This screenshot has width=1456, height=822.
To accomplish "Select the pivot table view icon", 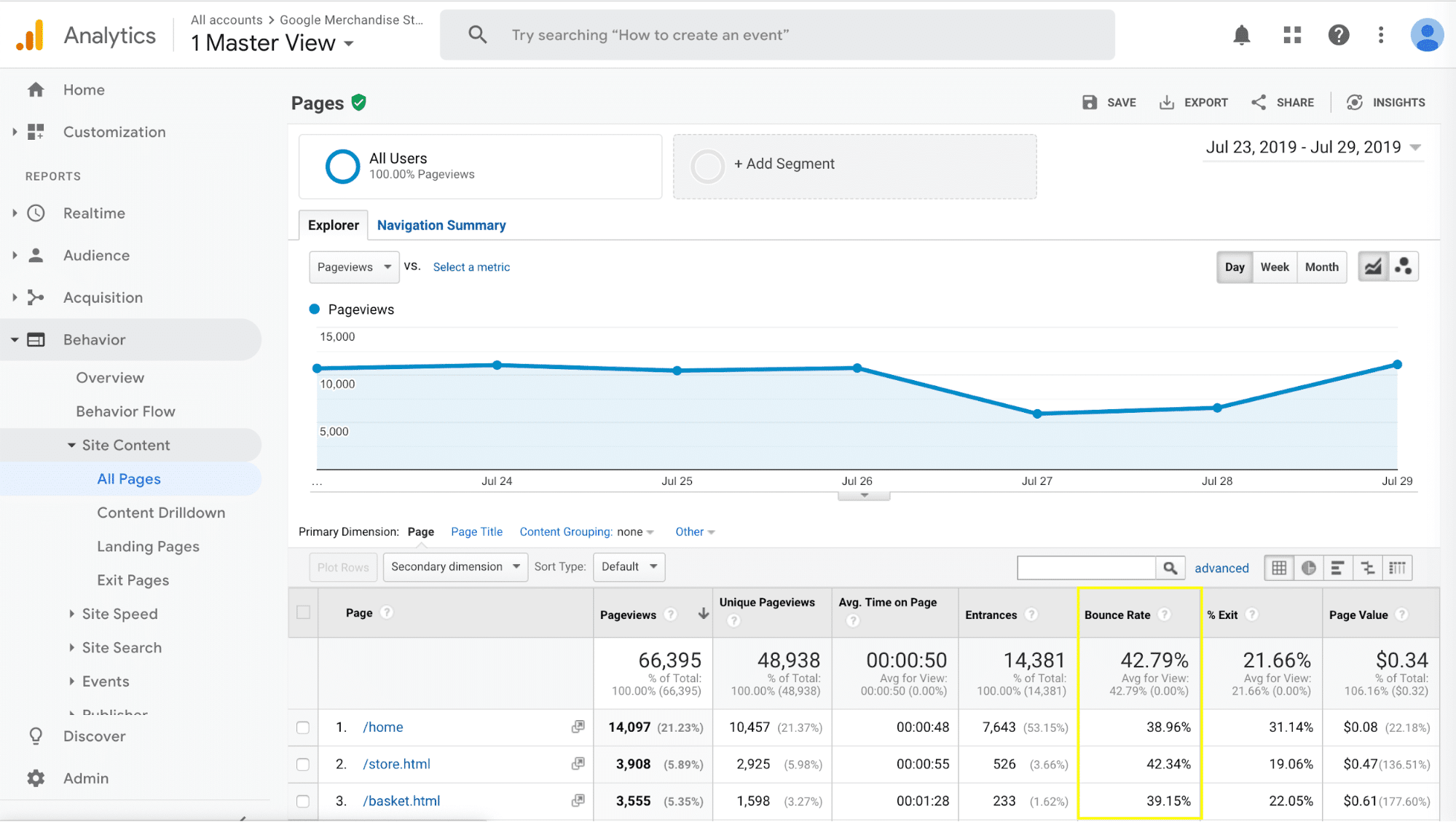I will (x=1397, y=568).
